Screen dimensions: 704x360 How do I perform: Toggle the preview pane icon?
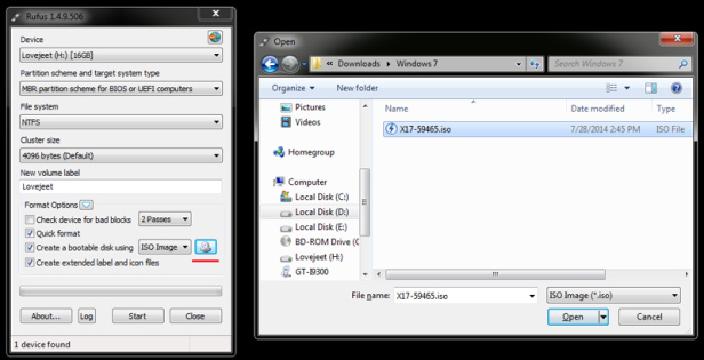[651, 88]
